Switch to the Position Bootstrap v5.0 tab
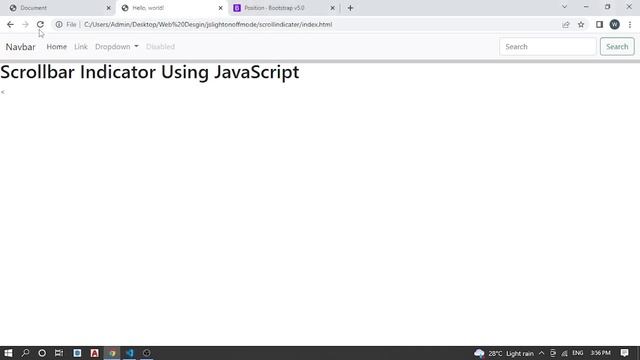This screenshot has height=360, width=640. pyautogui.click(x=283, y=8)
